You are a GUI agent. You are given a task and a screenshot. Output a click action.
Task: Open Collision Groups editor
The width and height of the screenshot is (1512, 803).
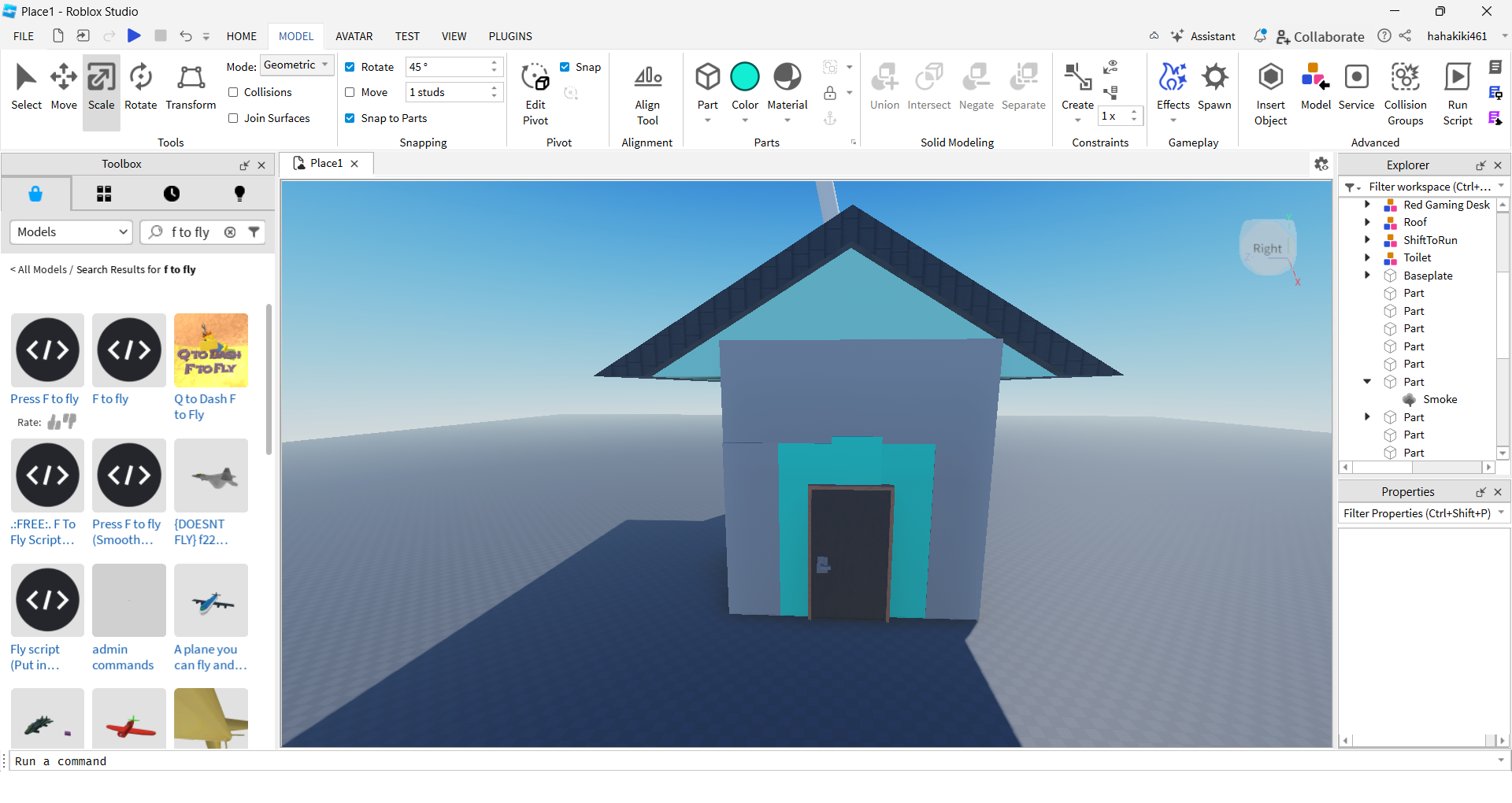pos(1405,93)
